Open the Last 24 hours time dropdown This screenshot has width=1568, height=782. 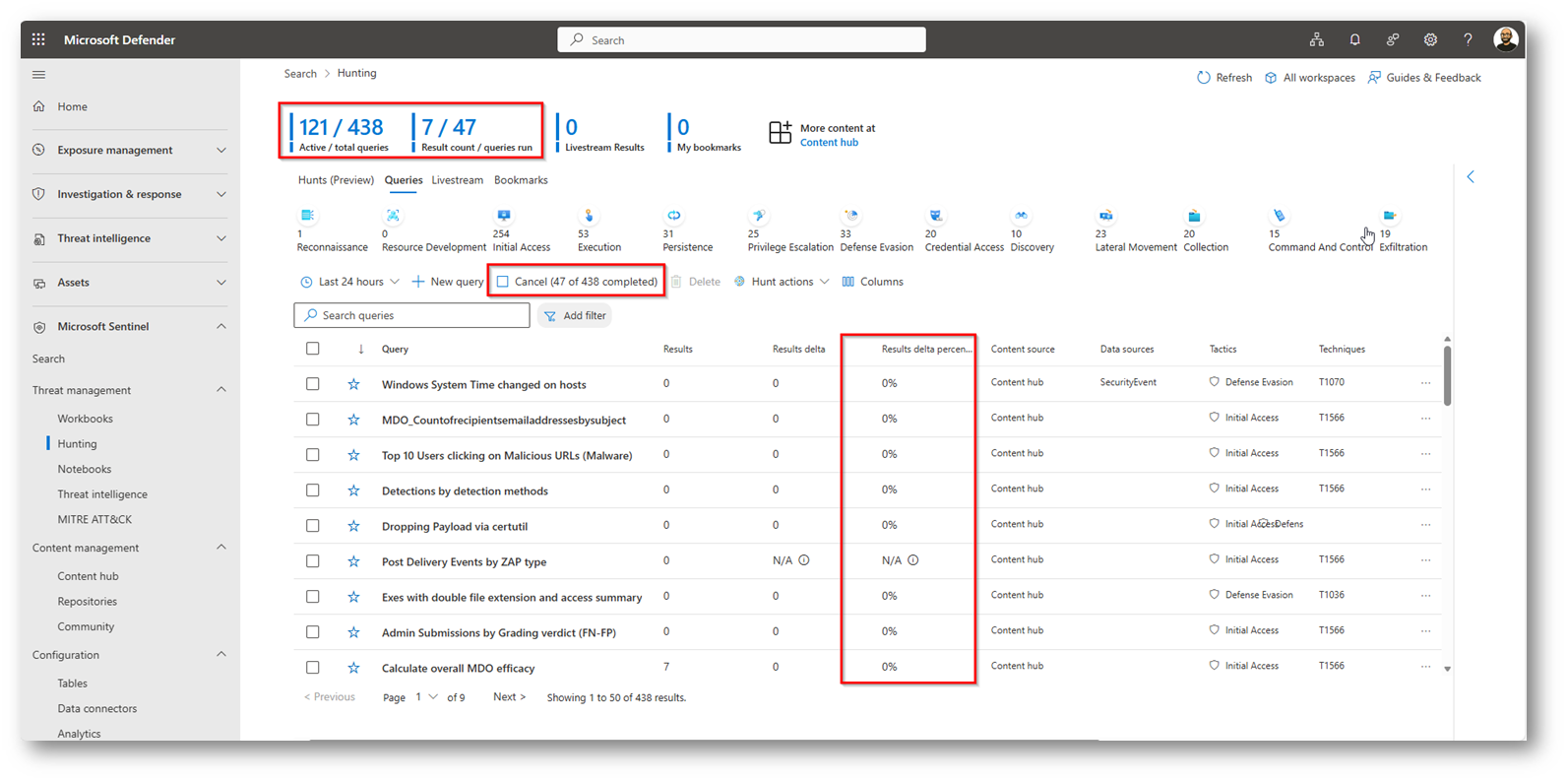(349, 282)
